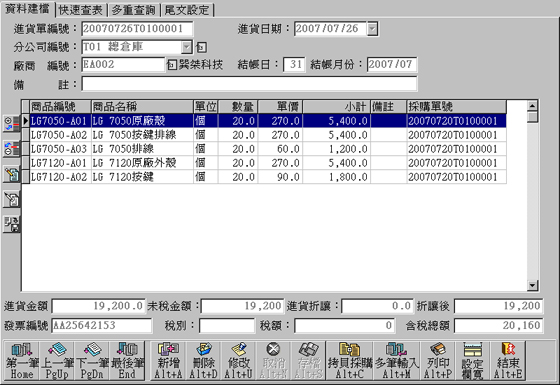Click the 結帳月份 field 2007/07
This screenshot has height=385, width=560.
392,65
